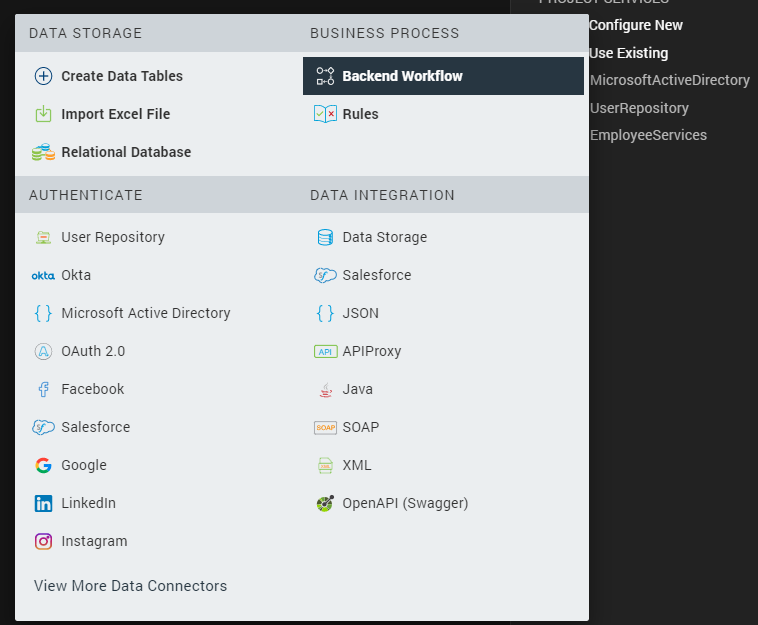Click Configure New in project services
This screenshot has width=758, height=625.
click(x=636, y=25)
